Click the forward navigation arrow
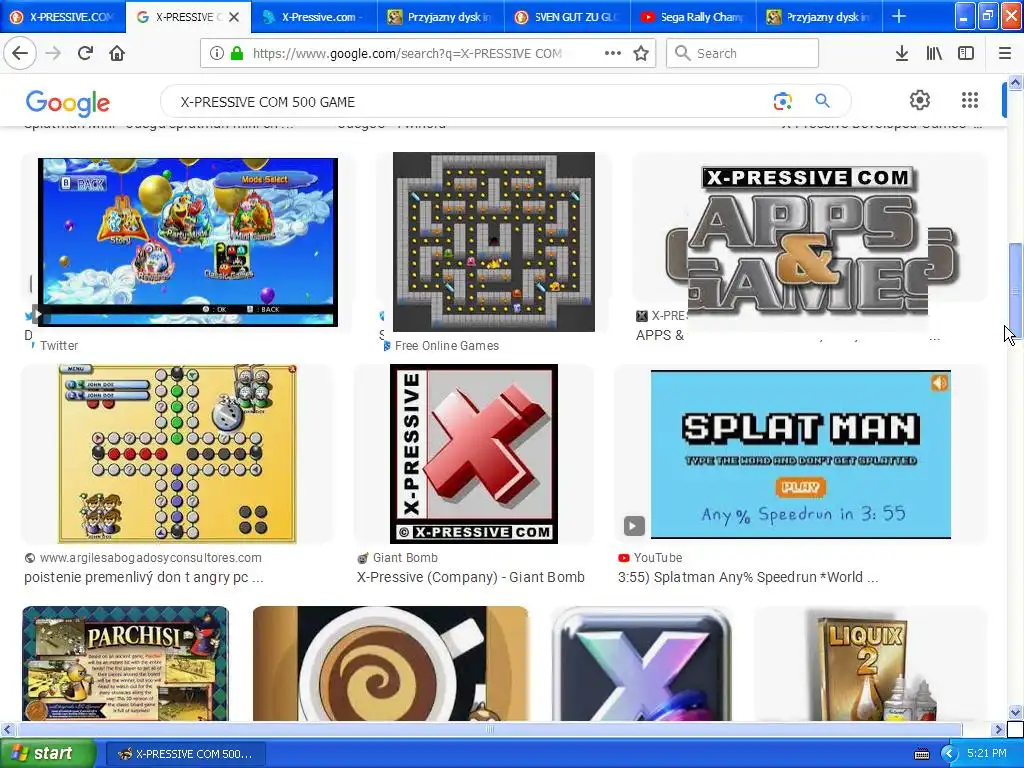 [54, 54]
